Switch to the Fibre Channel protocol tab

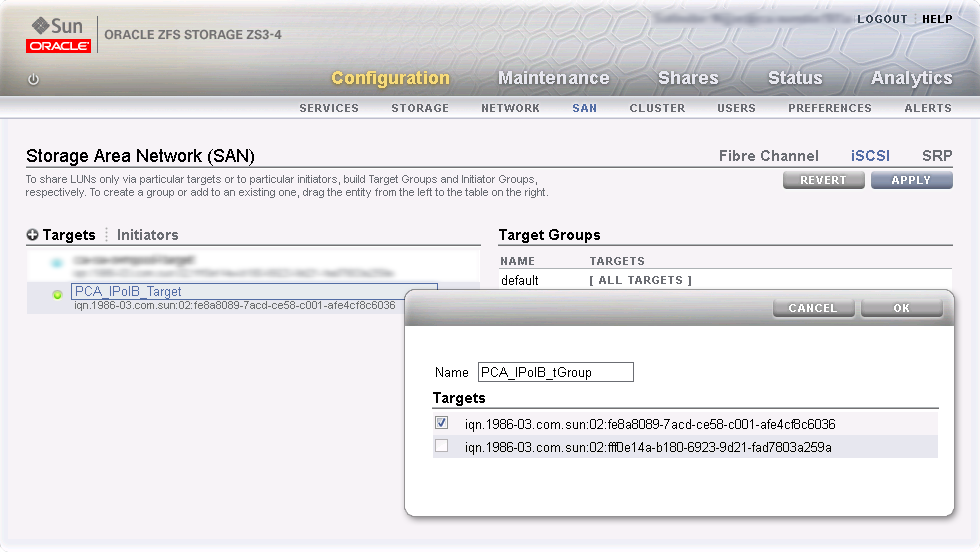tap(768, 156)
